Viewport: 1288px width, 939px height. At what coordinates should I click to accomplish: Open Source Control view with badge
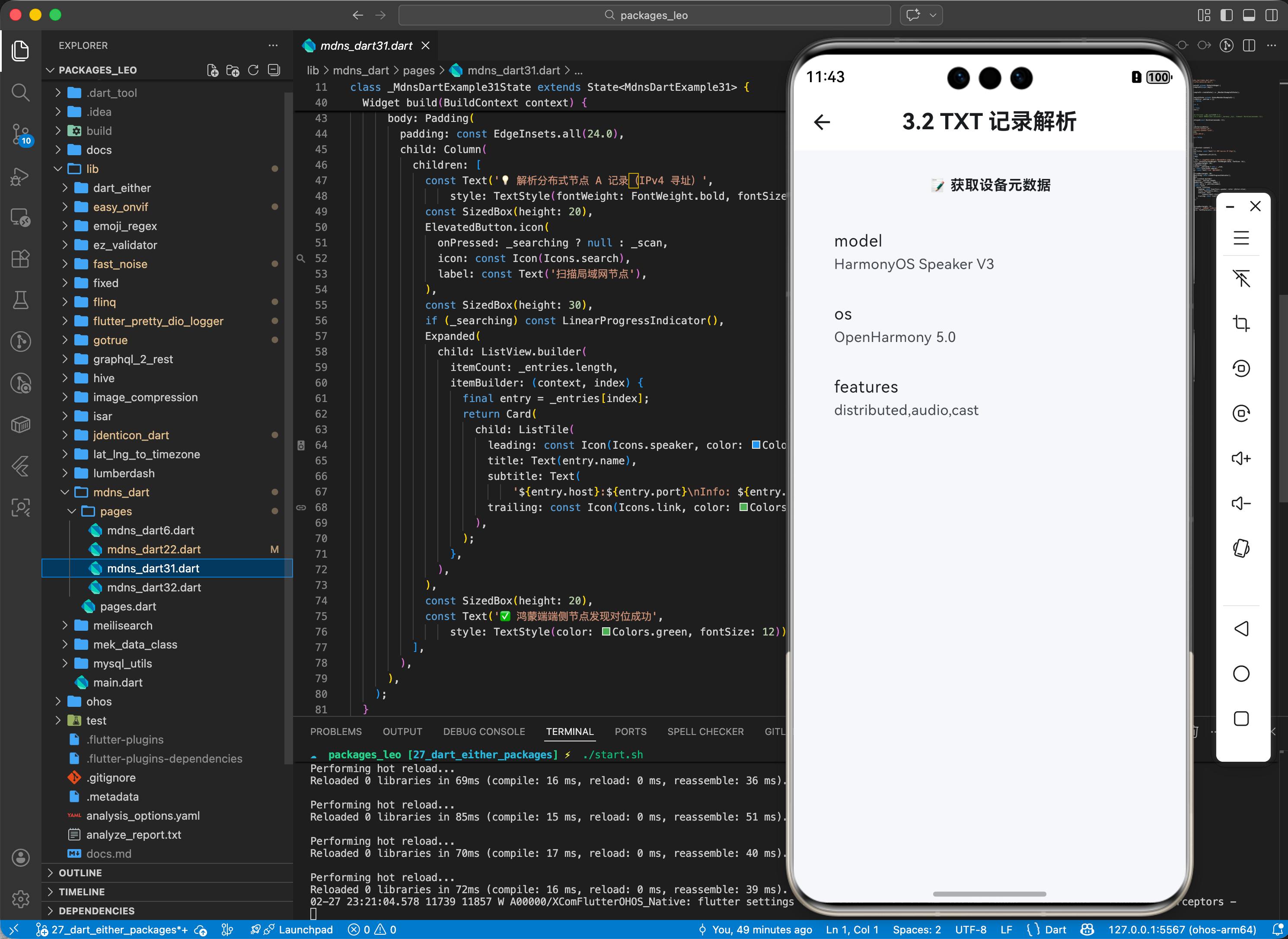click(20, 134)
